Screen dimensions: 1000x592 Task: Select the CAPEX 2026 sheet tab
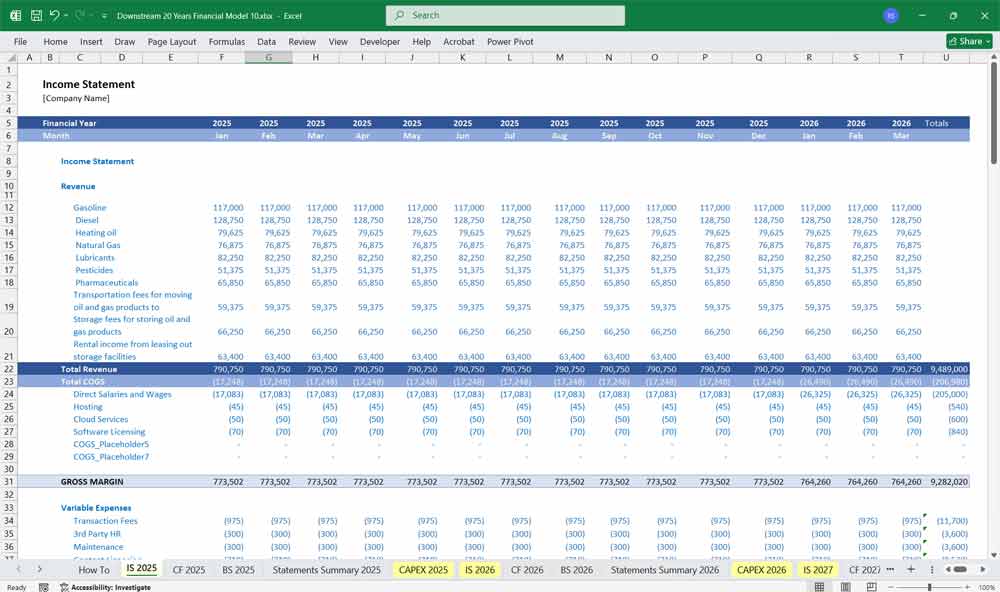761,568
